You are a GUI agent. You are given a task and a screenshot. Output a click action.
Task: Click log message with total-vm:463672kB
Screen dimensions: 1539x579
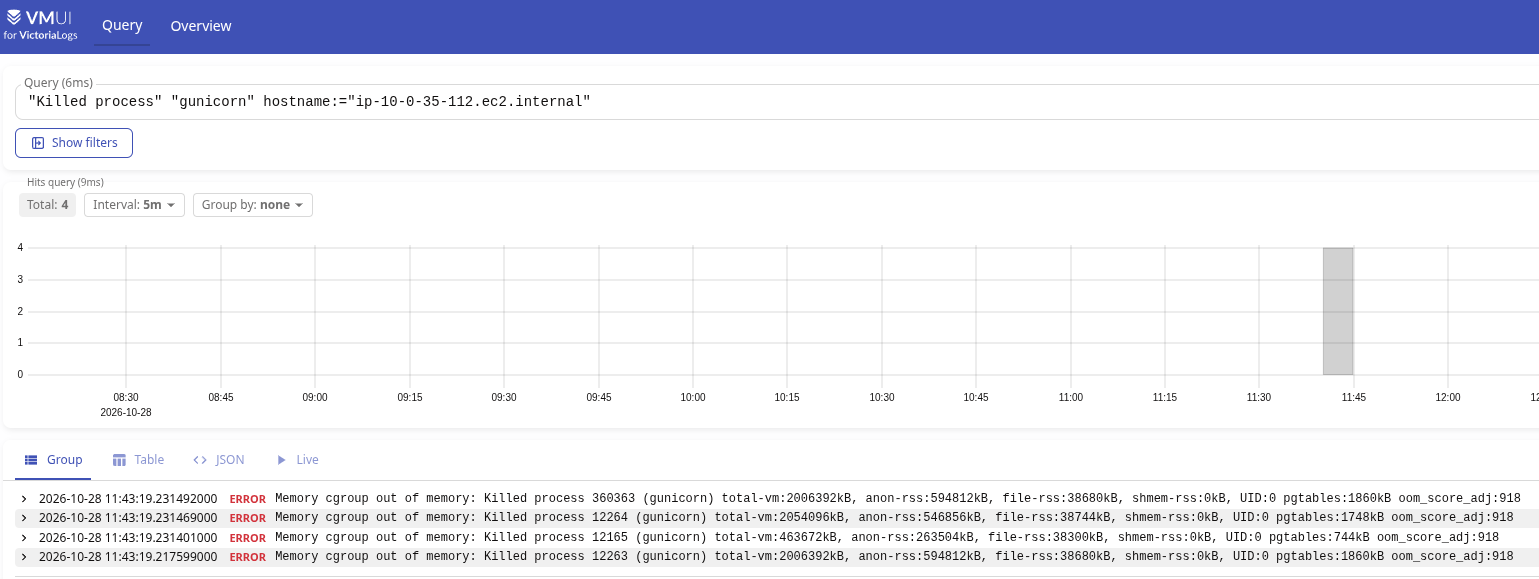[887, 538]
